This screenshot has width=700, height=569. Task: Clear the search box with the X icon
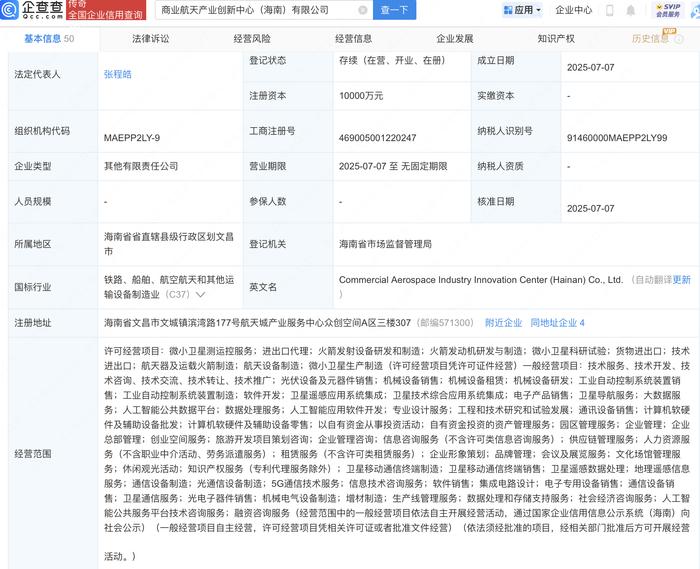coord(363,10)
